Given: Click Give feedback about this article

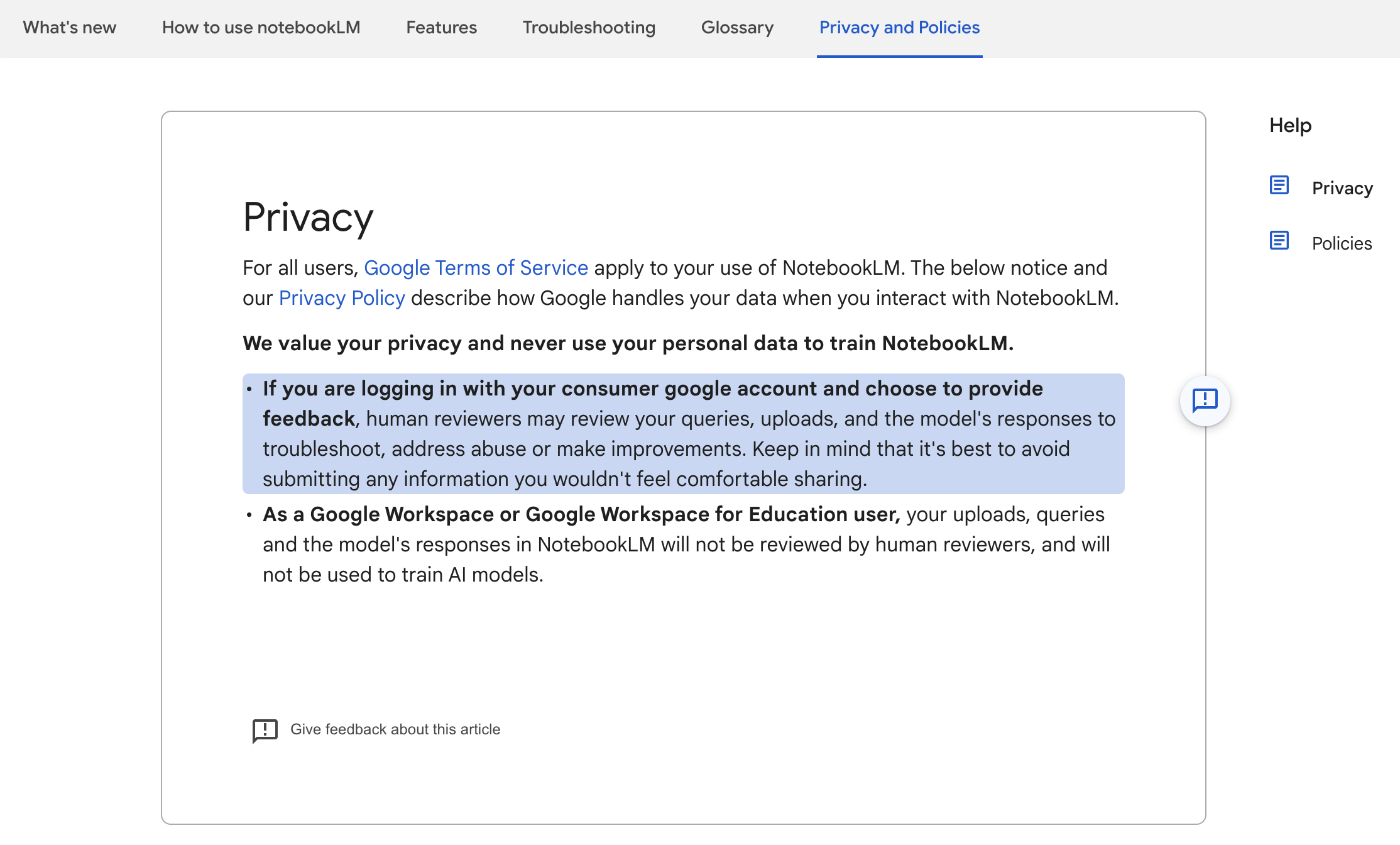Looking at the screenshot, I should [395, 729].
